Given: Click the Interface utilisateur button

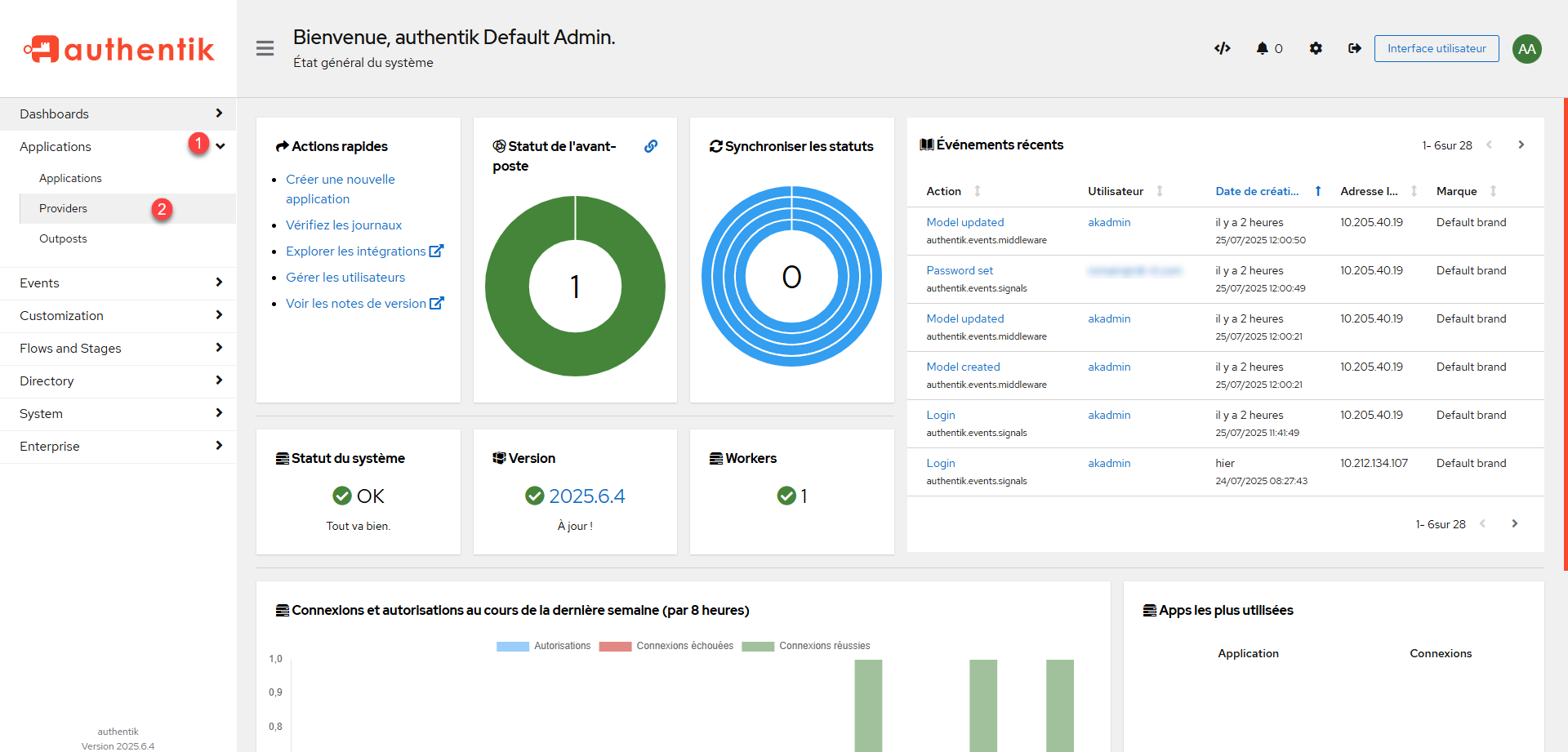Looking at the screenshot, I should (1436, 48).
